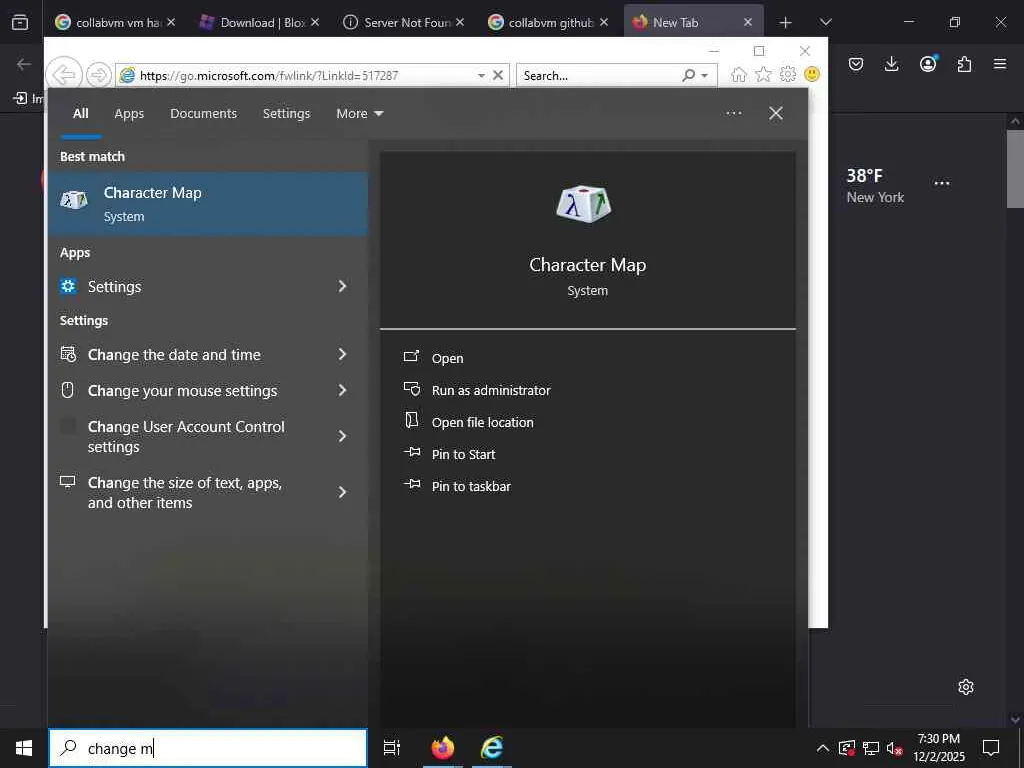Pin Character Map to taskbar
1024x768 pixels.
457,486
